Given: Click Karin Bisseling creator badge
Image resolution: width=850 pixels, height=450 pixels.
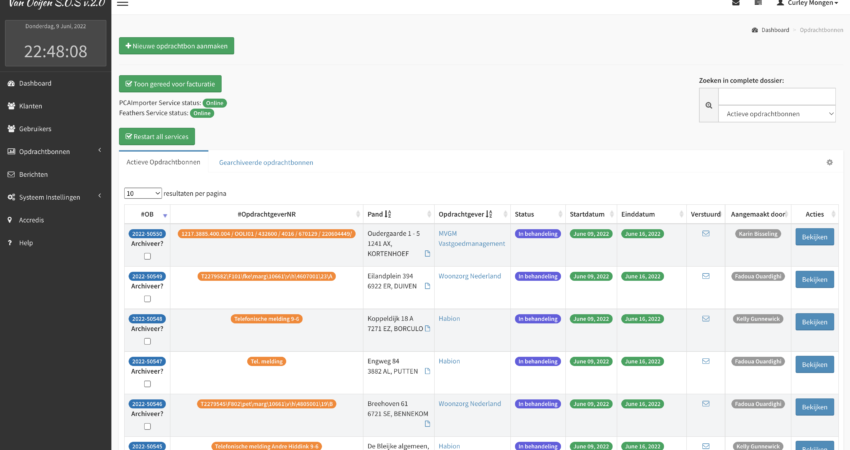Looking at the screenshot, I should 758,234.
